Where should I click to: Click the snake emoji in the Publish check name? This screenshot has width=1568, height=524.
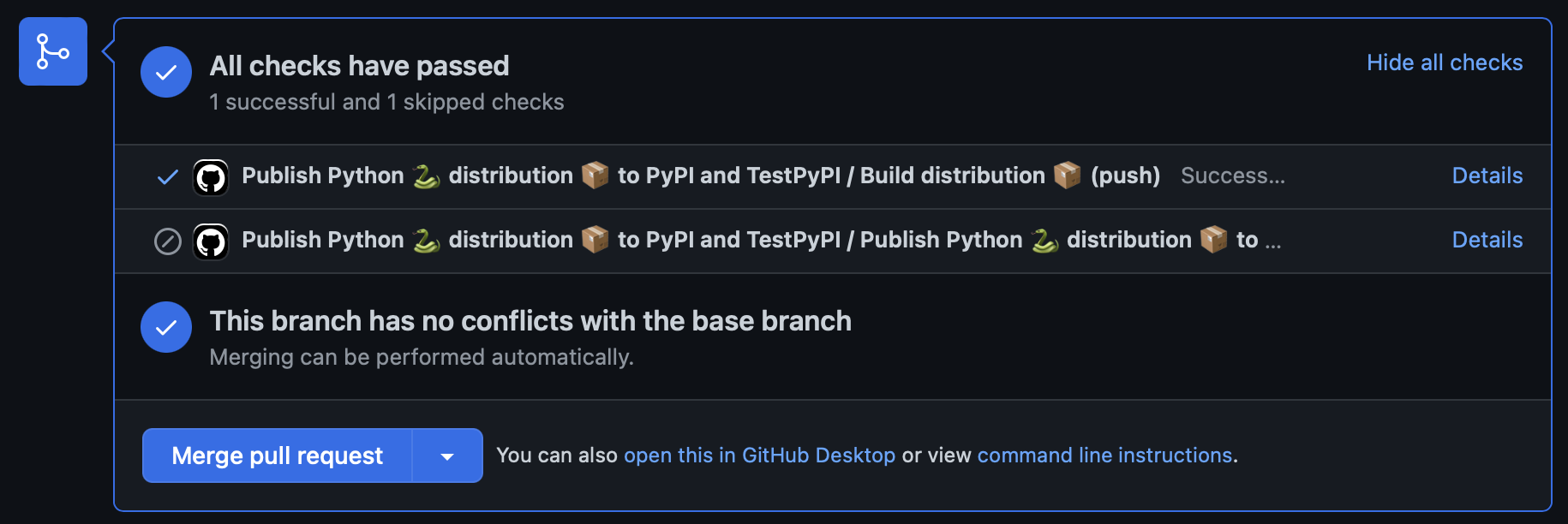click(1045, 240)
